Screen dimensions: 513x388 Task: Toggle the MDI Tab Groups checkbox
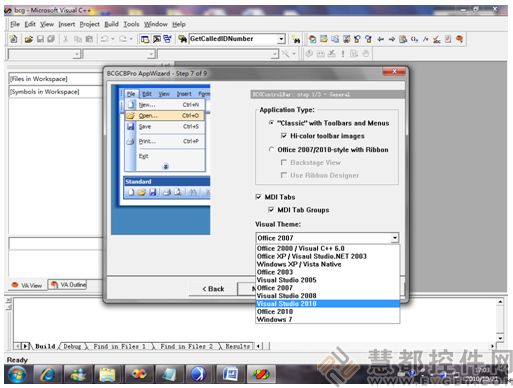[x=271, y=210]
